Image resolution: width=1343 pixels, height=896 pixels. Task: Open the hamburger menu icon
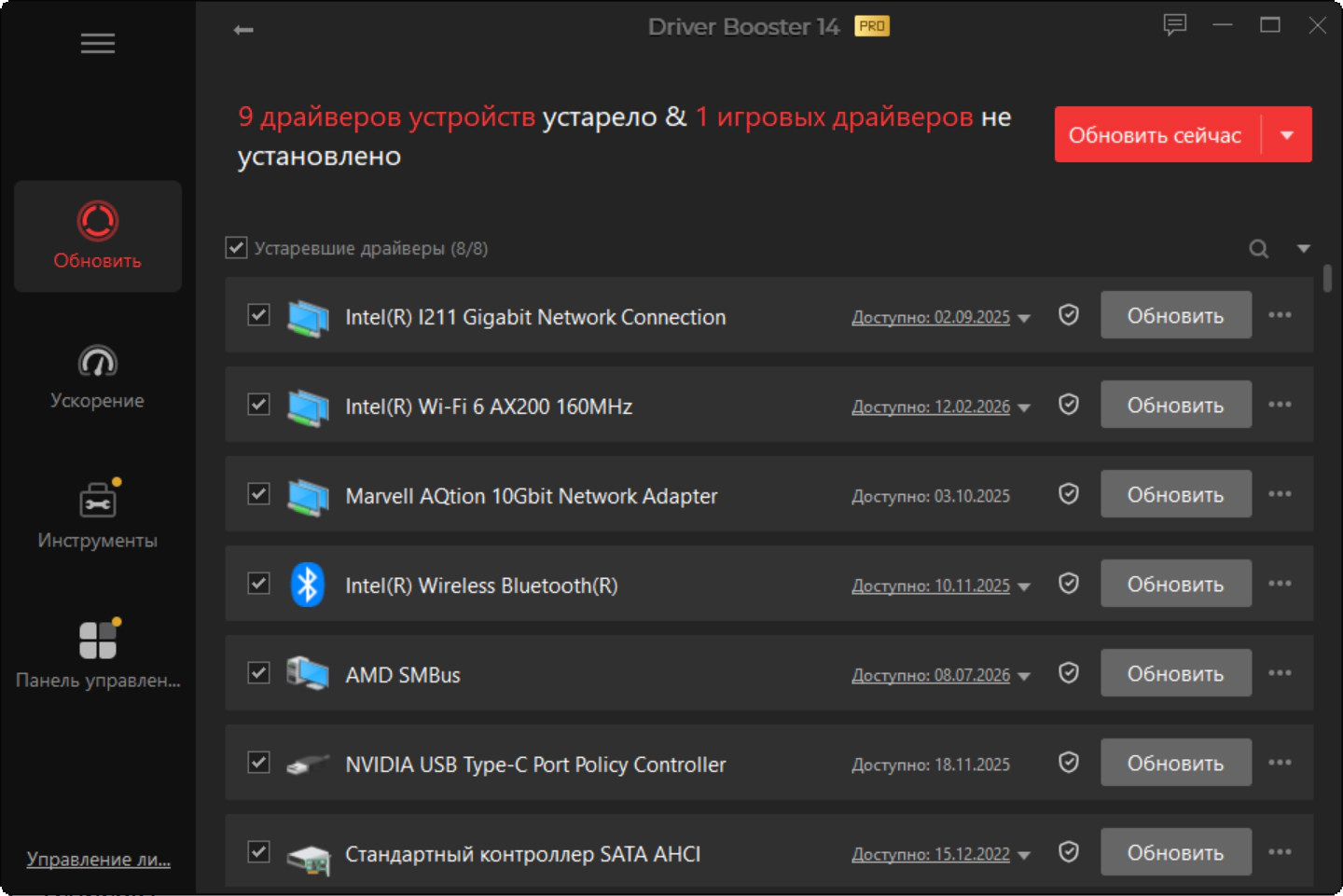[x=97, y=43]
